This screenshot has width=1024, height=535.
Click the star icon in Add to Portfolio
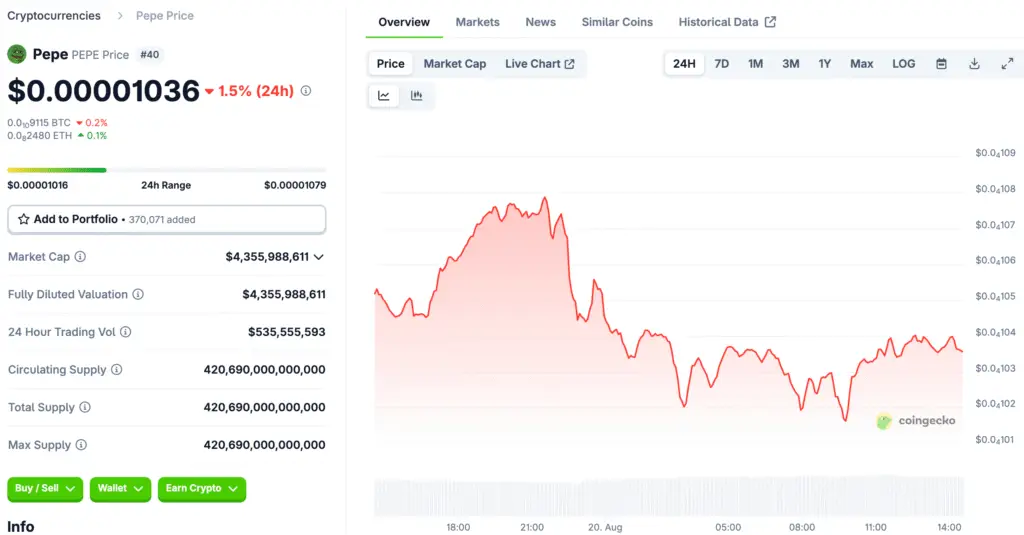pyautogui.click(x=24, y=219)
